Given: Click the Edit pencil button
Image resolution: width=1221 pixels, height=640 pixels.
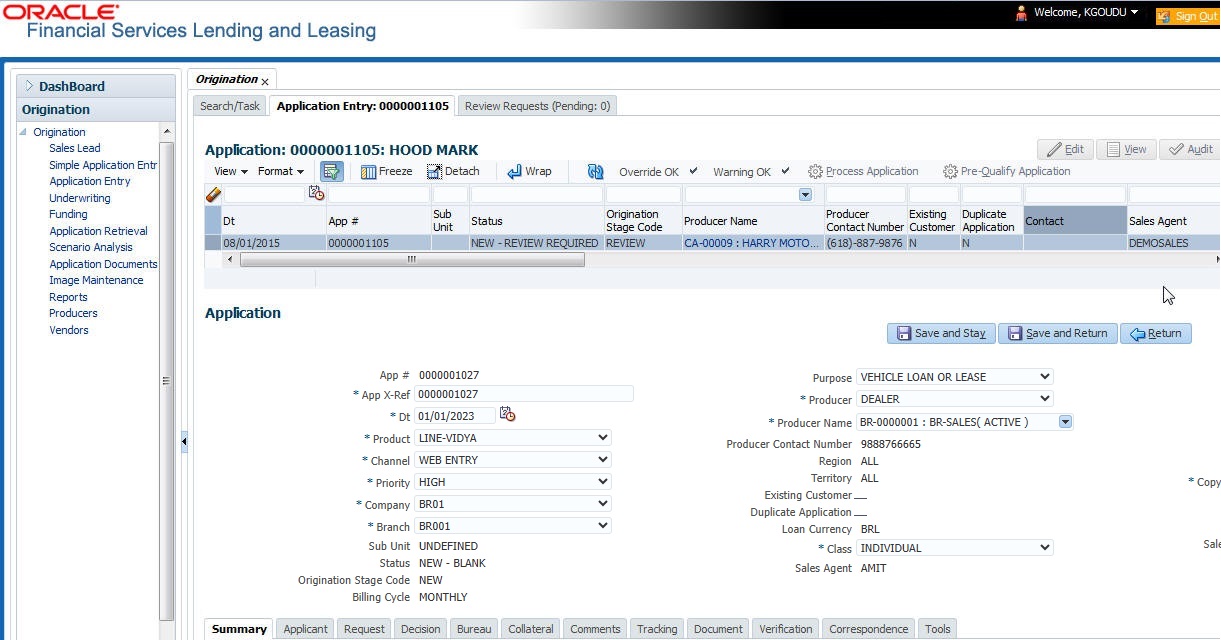Looking at the screenshot, I should pyautogui.click(x=1065, y=149).
